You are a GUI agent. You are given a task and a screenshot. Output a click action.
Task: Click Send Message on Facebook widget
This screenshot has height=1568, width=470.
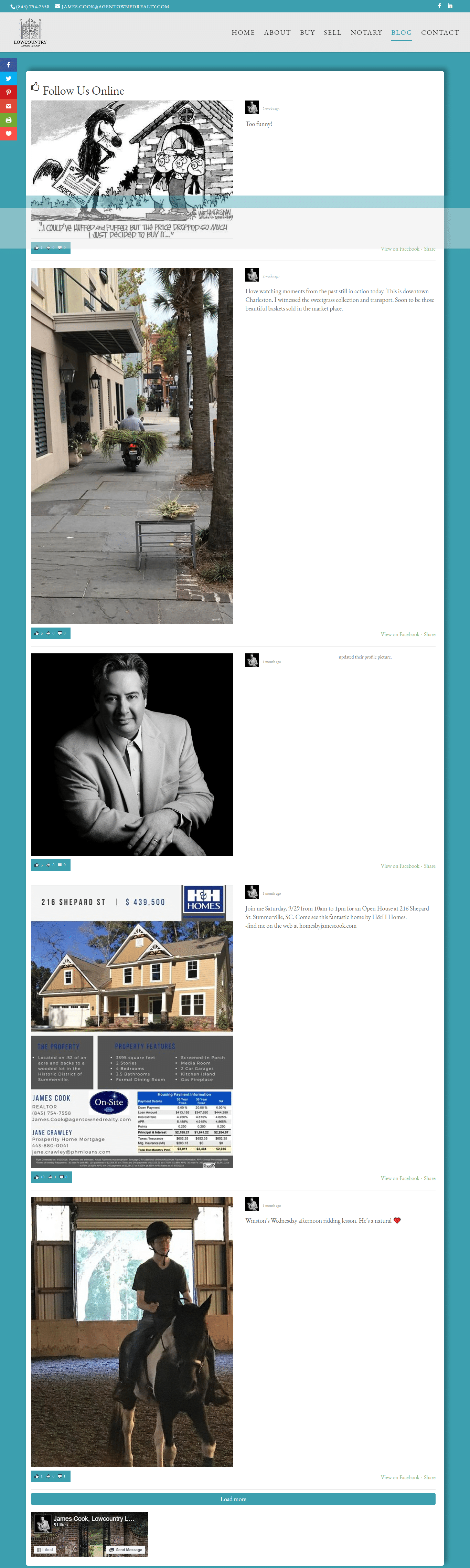click(x=126, y=1549)
